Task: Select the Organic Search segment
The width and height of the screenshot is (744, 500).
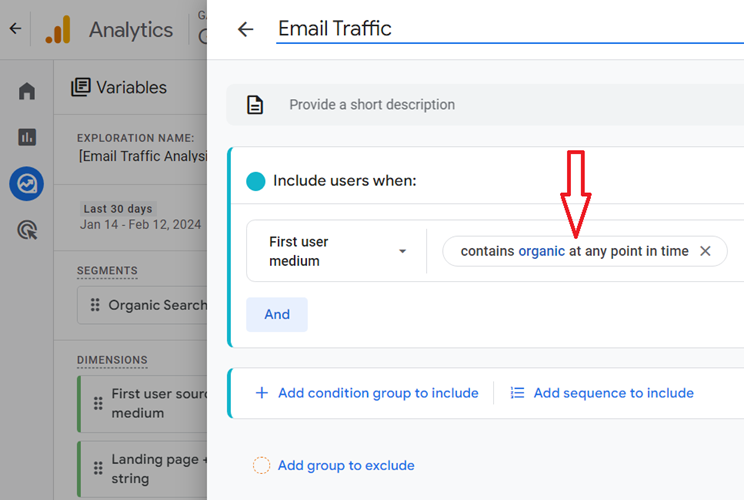Action: click(x=142, y=305)
